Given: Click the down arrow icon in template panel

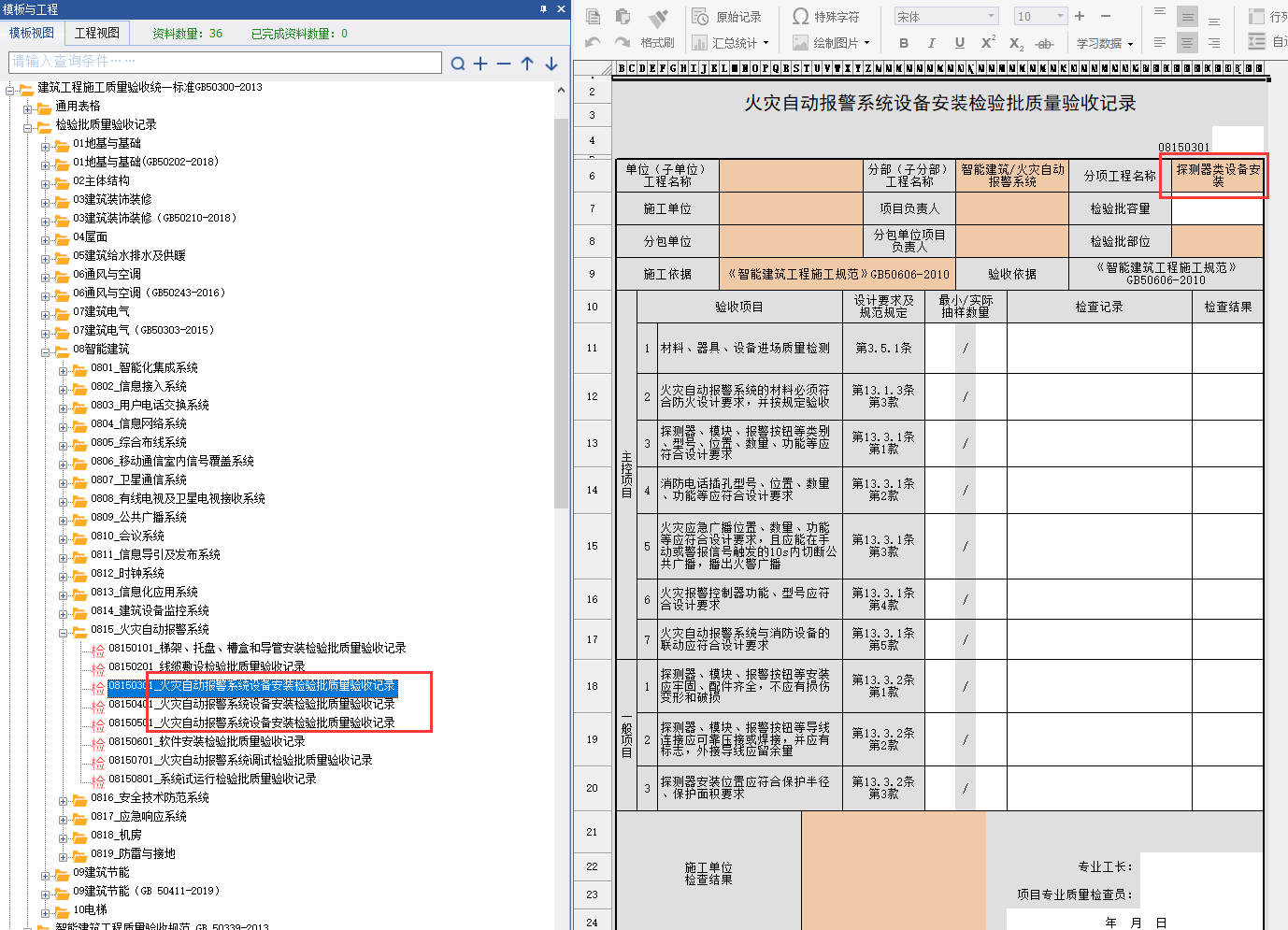Looking at the screenshot, I should 551,64.
